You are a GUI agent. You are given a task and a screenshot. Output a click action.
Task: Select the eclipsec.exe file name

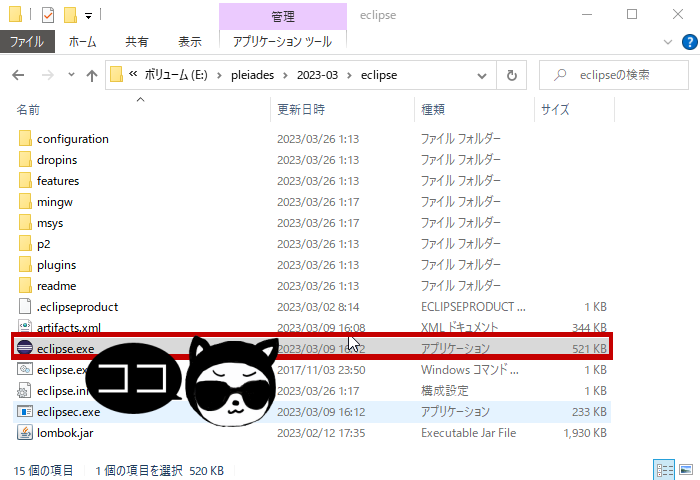(68, 412)
